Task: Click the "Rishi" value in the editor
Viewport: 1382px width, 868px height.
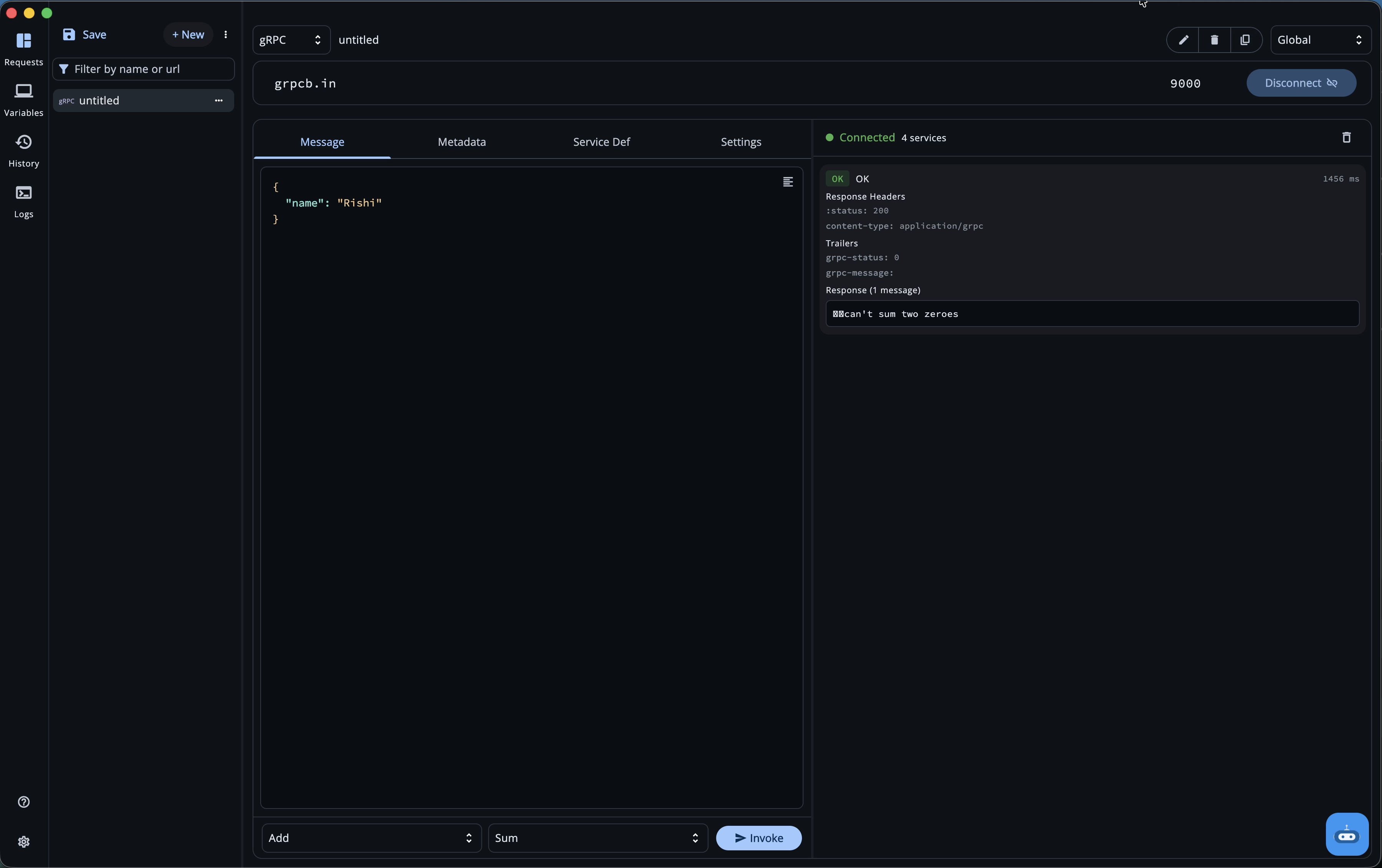Action: 359,203
